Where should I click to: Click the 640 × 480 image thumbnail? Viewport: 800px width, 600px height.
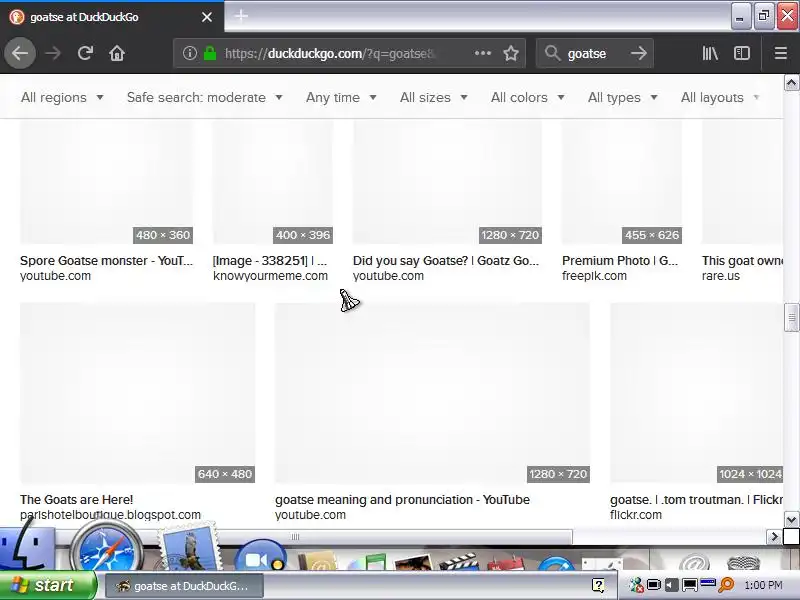pyautogui.click(x=137, y=393)
